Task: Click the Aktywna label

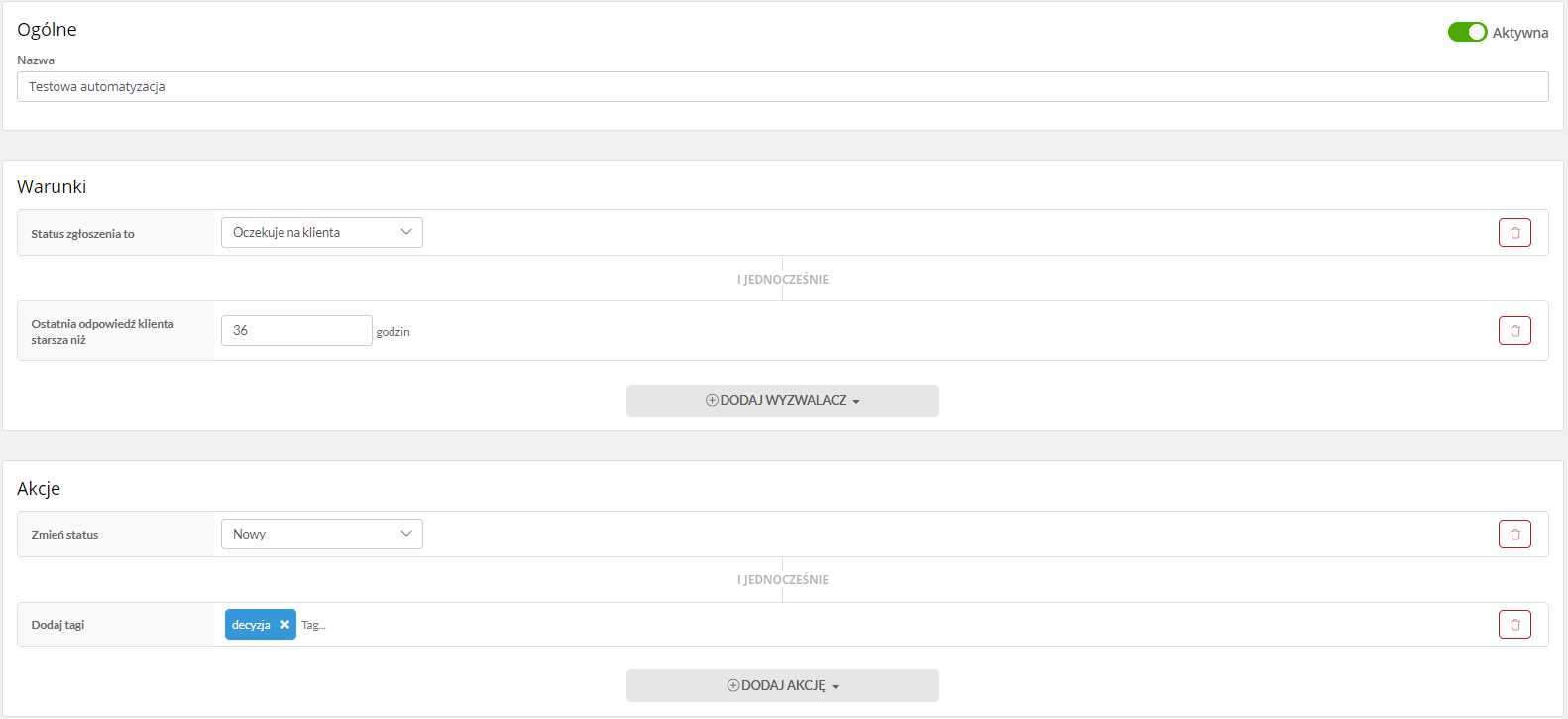Action: (x=1520, y=33)
